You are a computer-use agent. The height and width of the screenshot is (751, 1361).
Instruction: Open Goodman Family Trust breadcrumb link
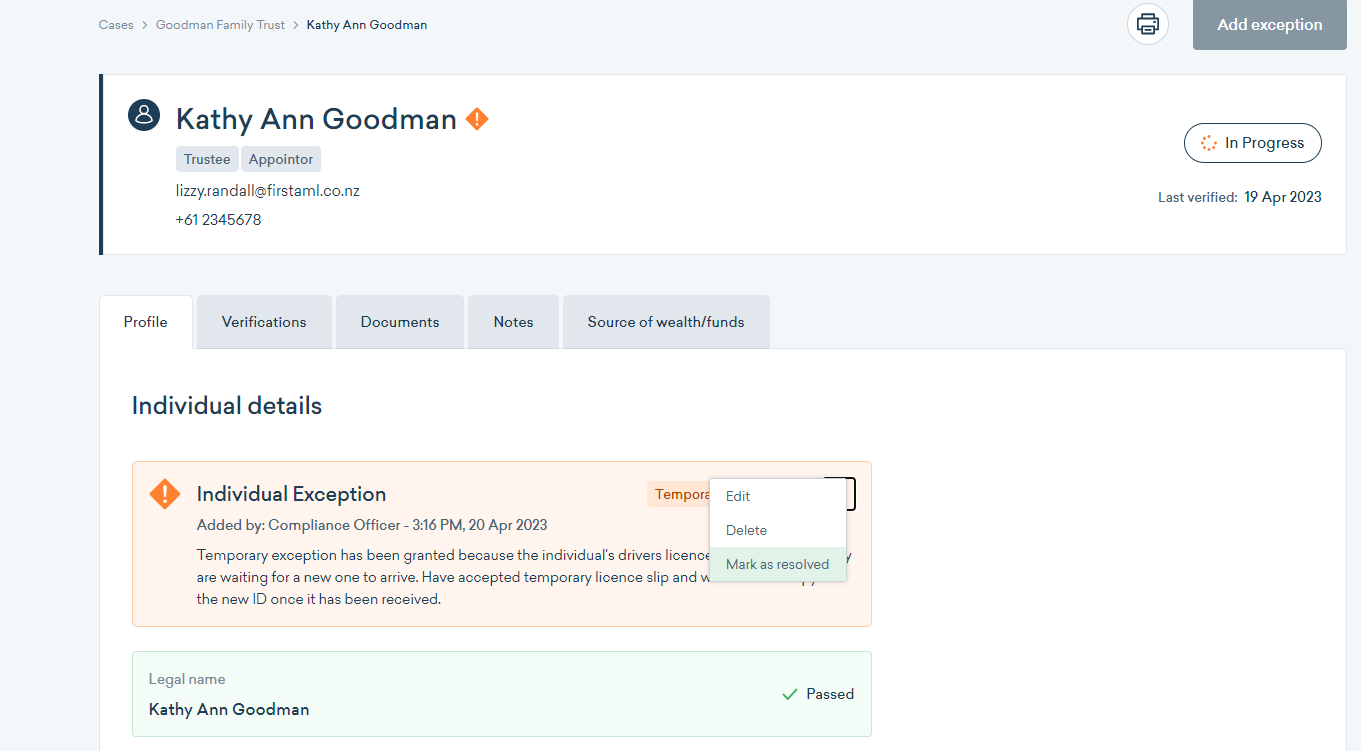pyautogui.click(x=220, y=25)
